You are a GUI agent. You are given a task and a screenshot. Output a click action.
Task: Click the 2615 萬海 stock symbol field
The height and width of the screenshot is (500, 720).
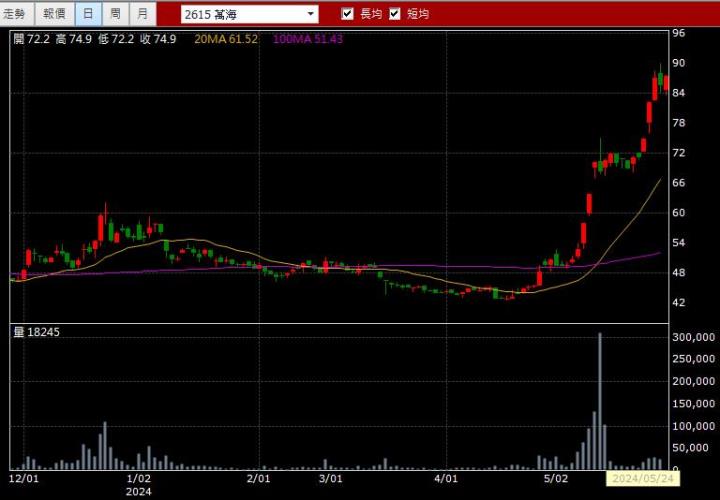[242, 15]
